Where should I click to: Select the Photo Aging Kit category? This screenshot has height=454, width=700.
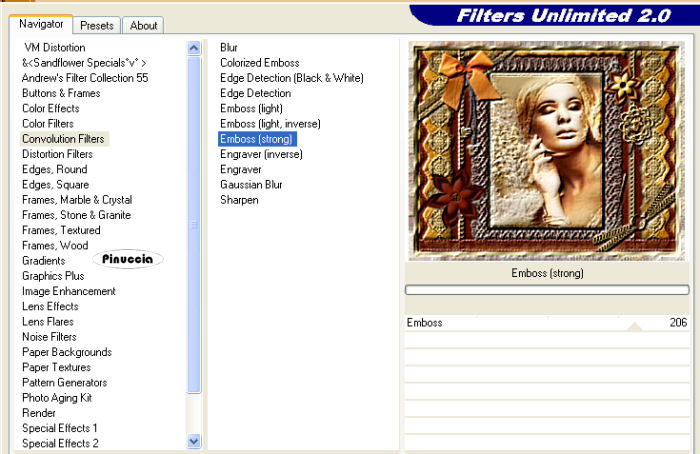point(57,398)
